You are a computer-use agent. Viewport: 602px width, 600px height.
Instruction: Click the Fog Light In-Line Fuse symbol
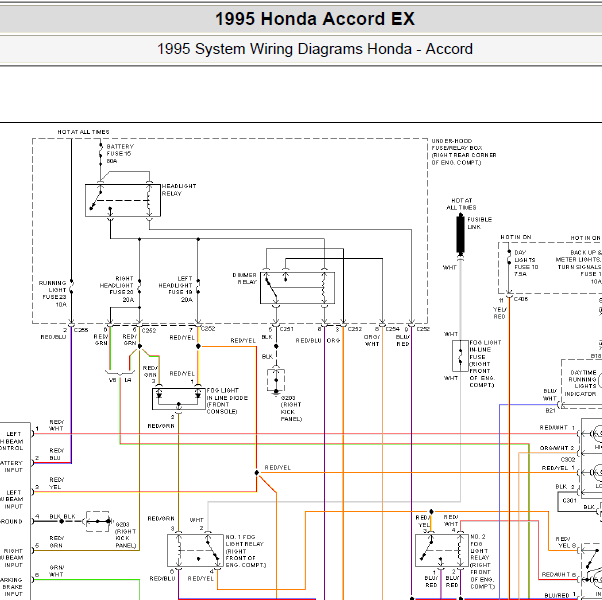click(460, 356)
